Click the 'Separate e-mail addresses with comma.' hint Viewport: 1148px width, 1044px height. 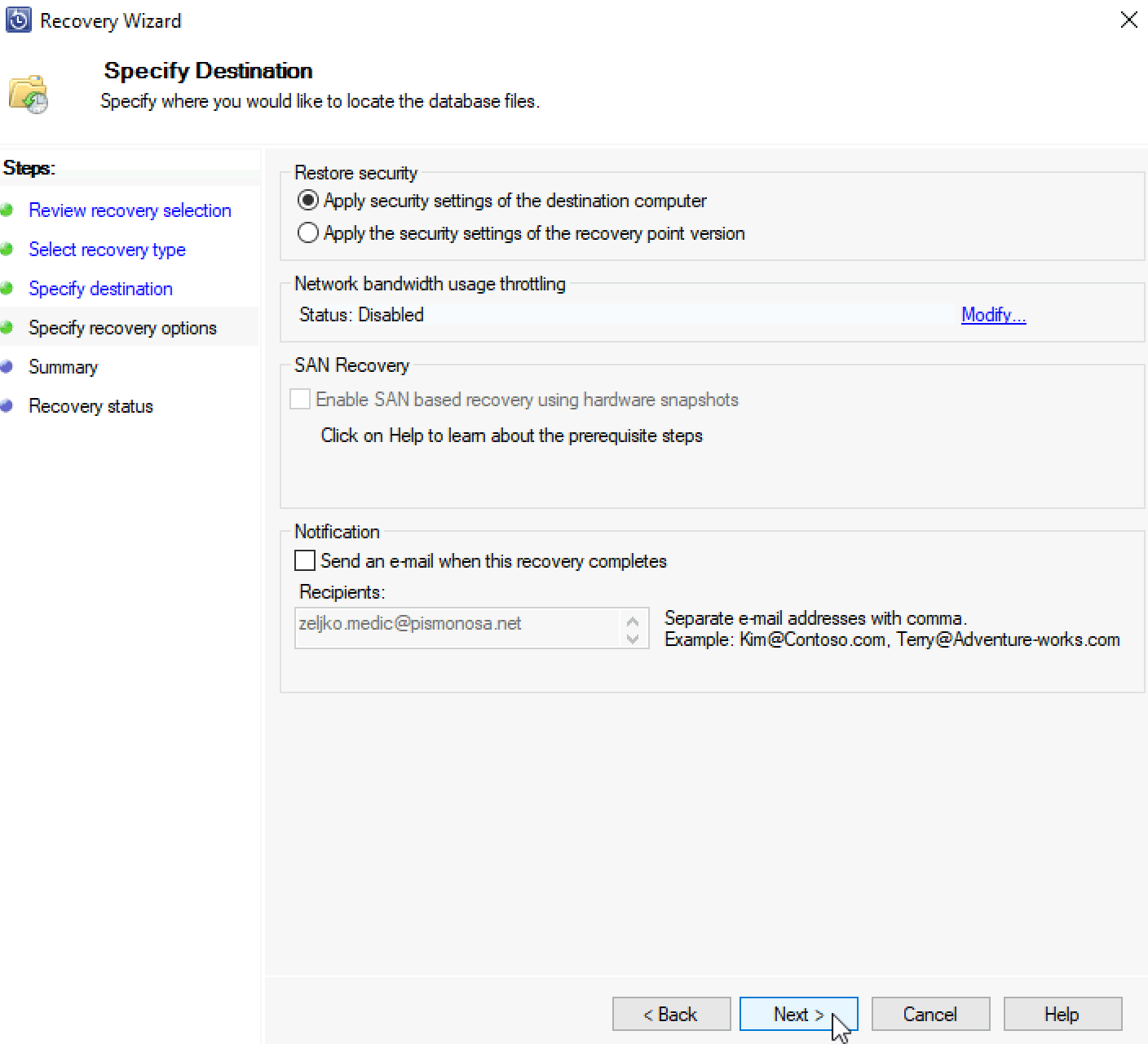815,618
